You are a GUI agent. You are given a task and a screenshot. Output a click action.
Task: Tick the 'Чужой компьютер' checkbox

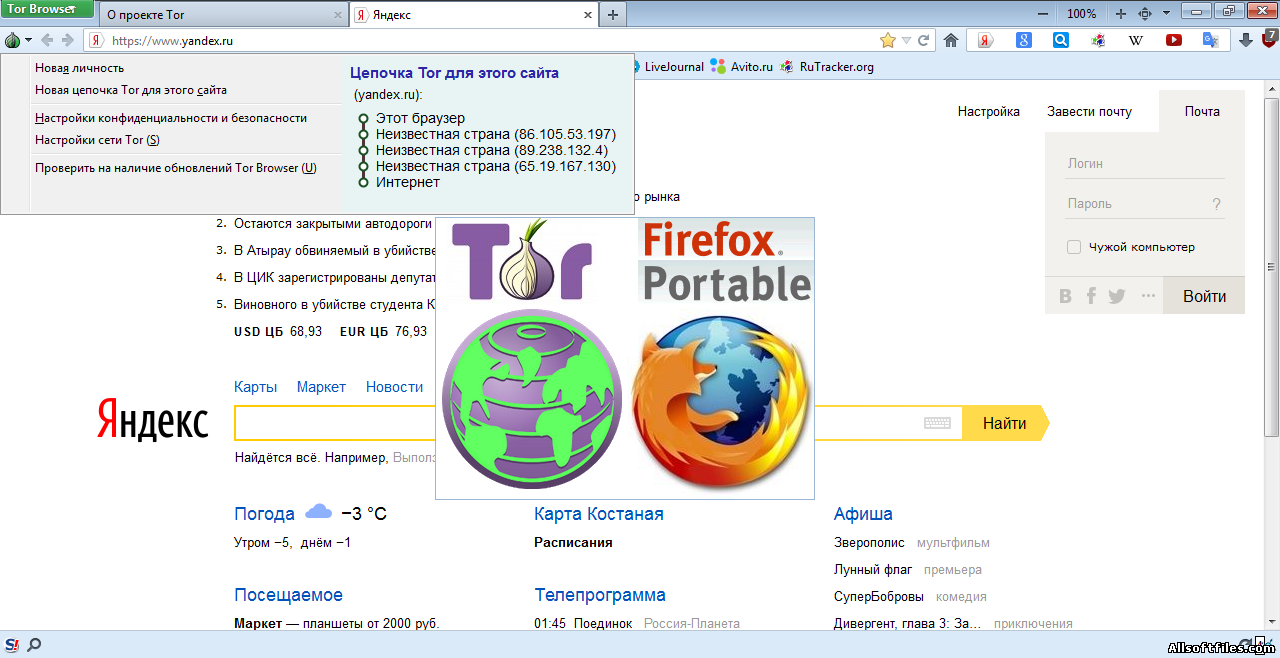1074,247
